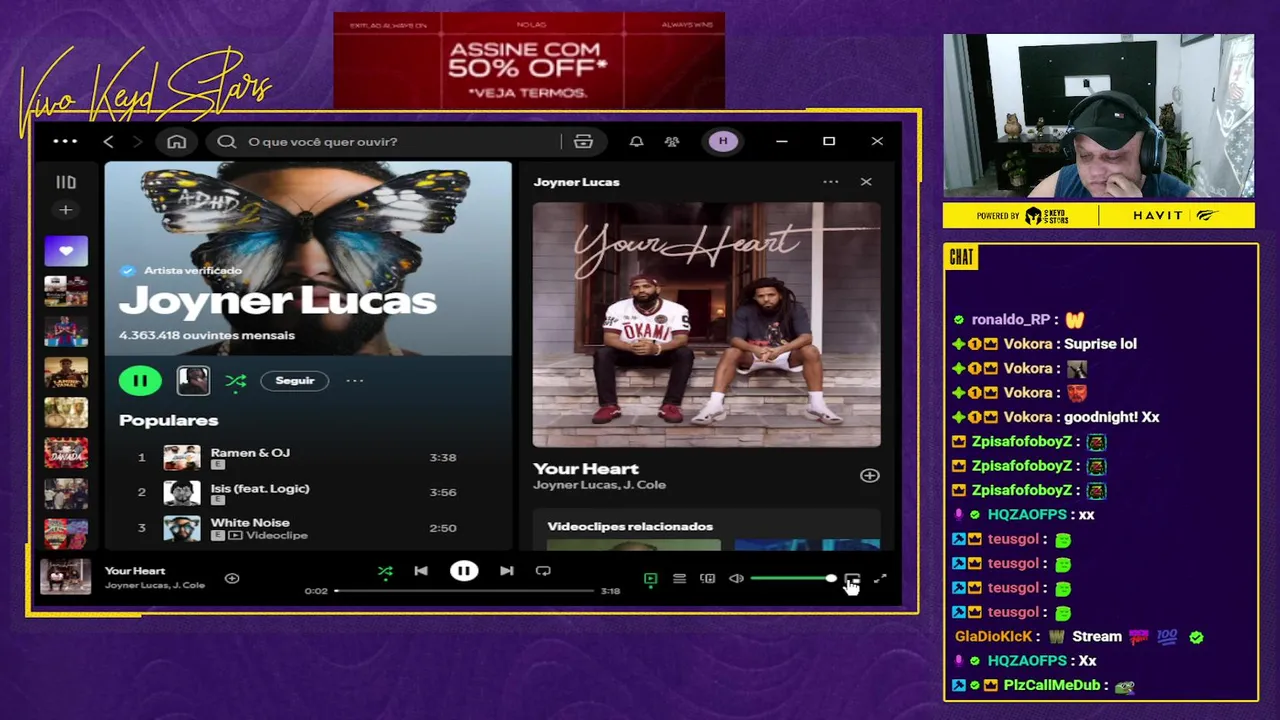
Task: Open the play queue
Action: [x=679, y=579]
